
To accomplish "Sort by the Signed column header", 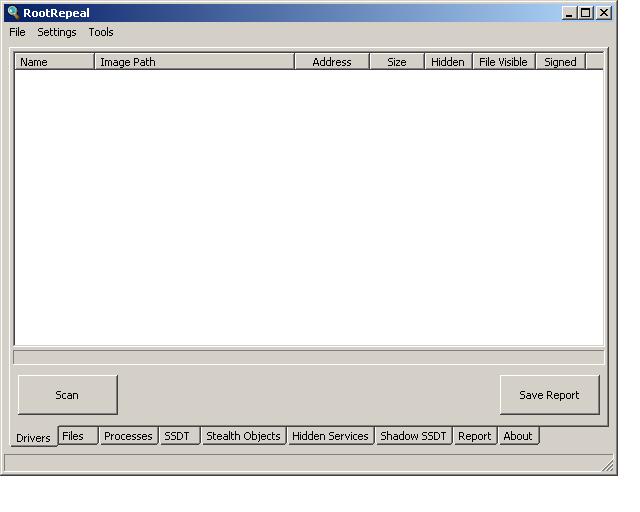I will 560,62.
